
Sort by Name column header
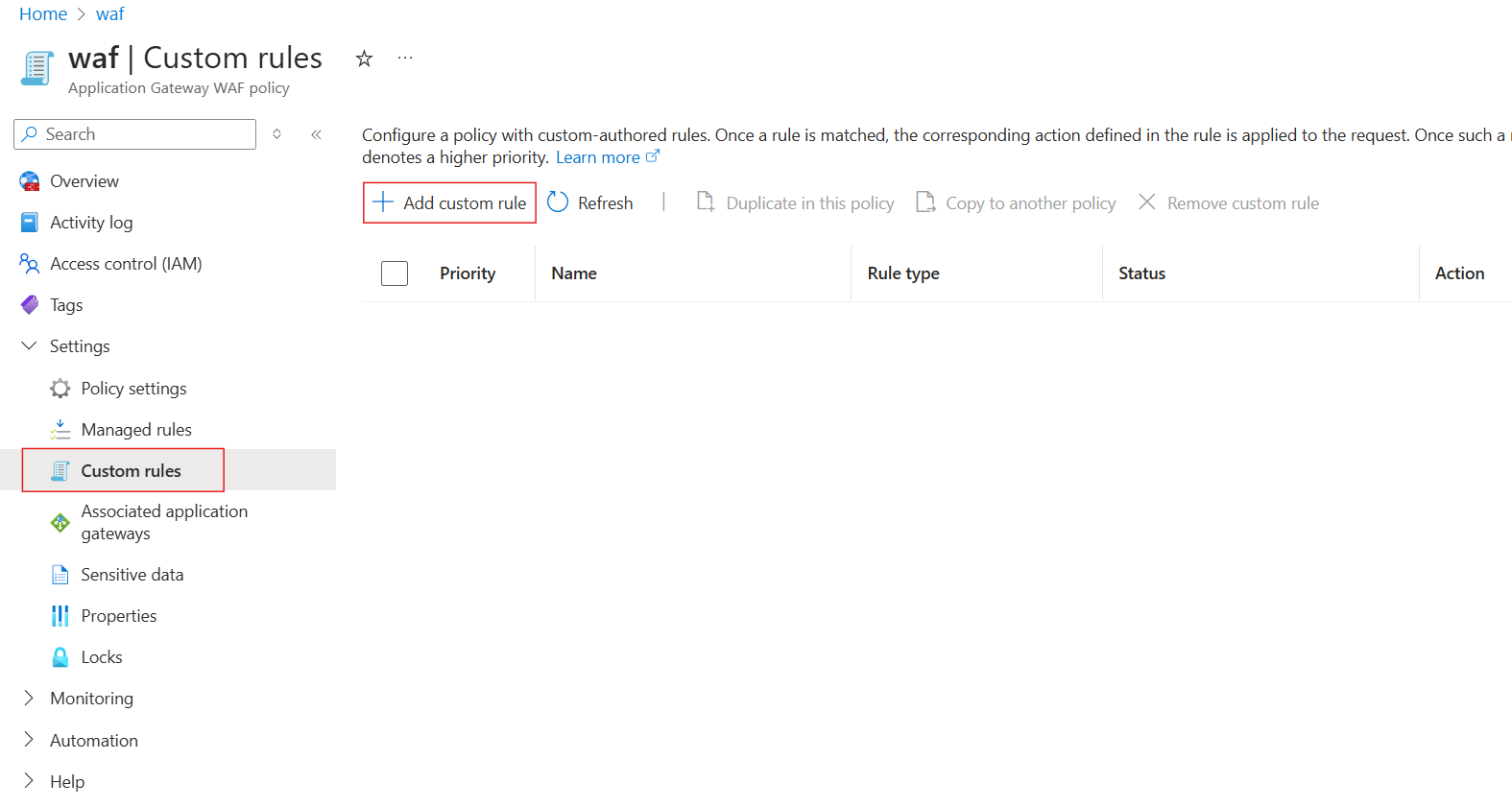(x=574, y=273)
